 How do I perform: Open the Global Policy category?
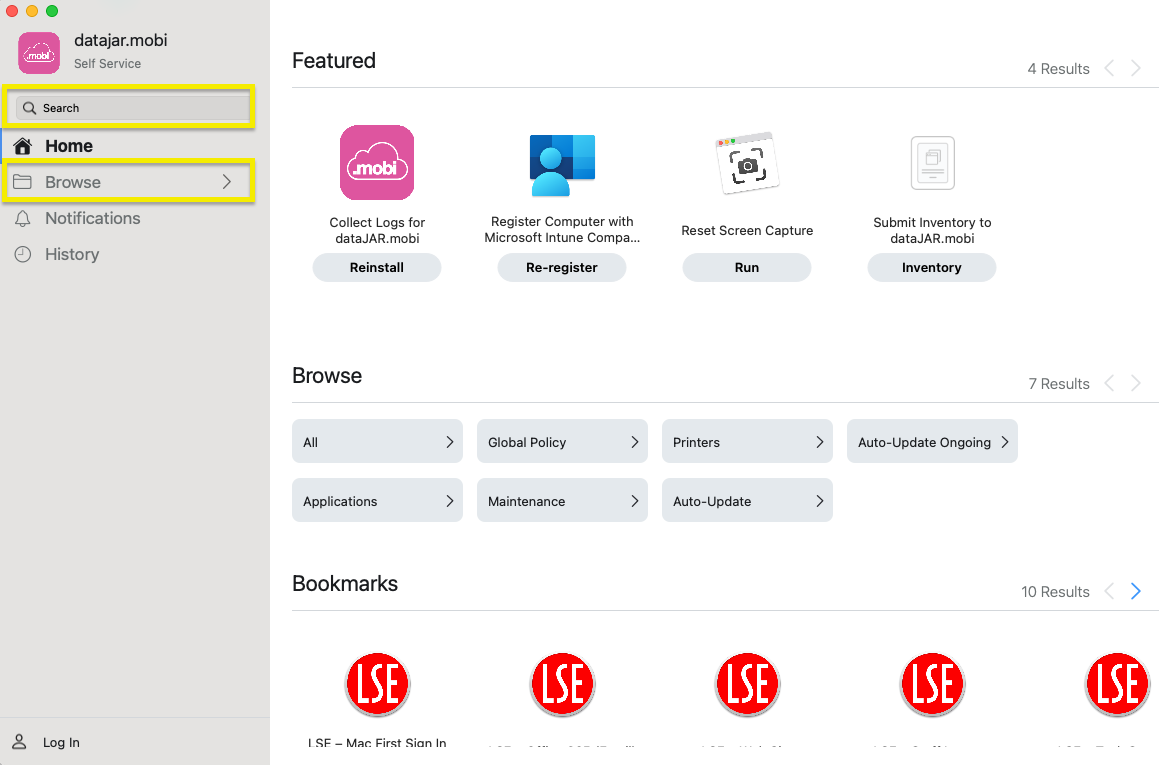tap(562, 442)
